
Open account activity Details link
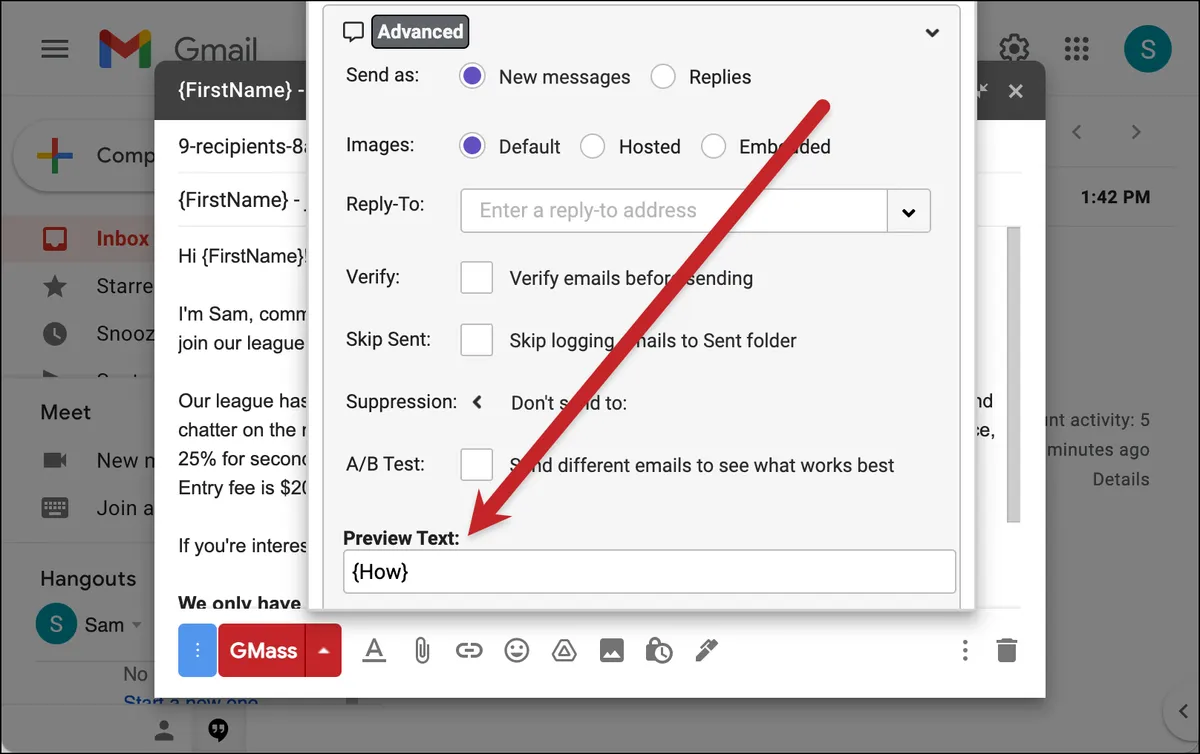tap(1121, 479)
